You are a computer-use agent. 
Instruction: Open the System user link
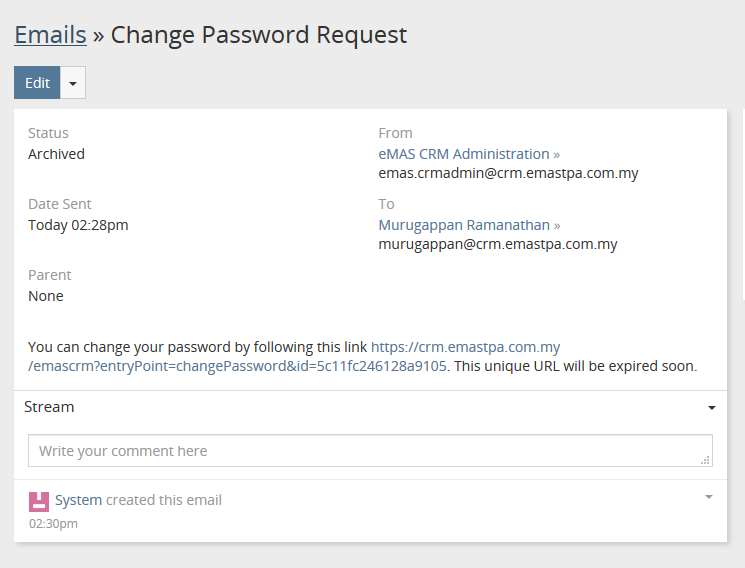click(78, 500)
